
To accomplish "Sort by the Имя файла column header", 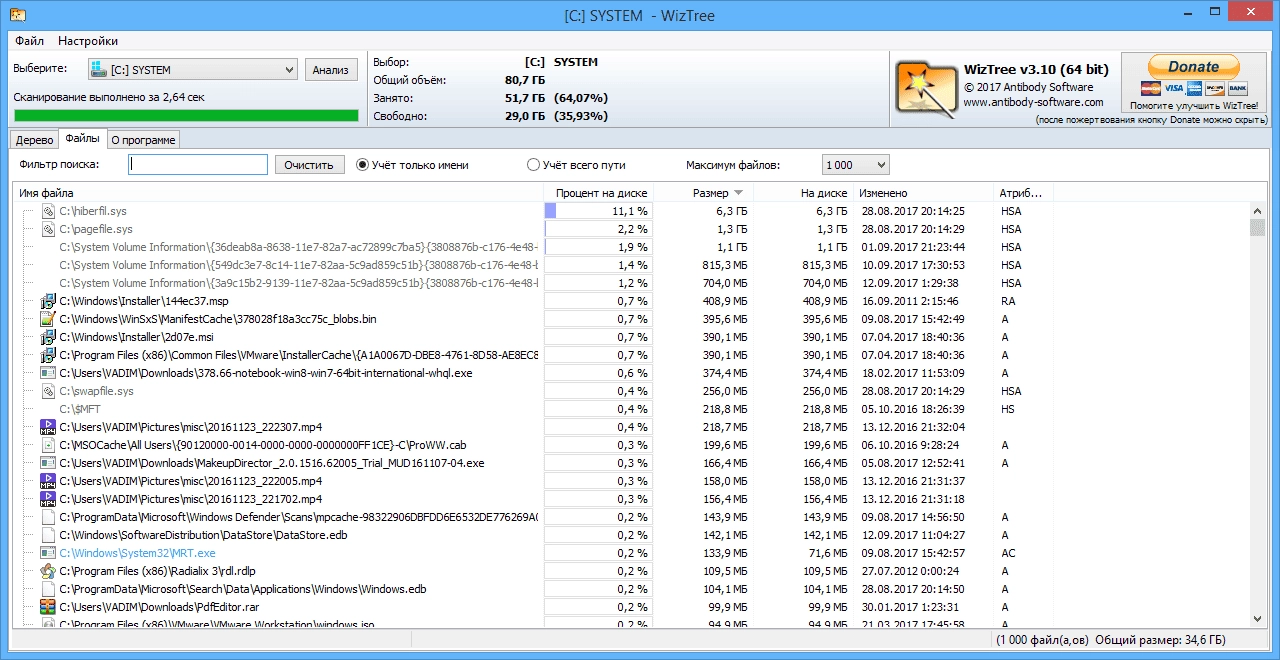I will coord(278,193).
